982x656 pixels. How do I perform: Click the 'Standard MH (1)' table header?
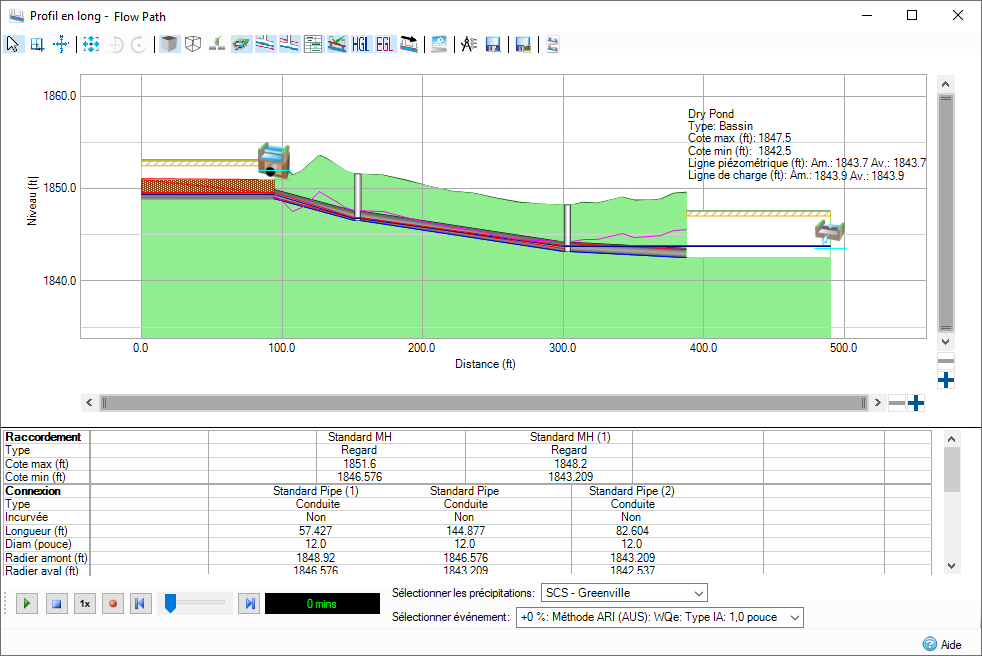point(570,437)
